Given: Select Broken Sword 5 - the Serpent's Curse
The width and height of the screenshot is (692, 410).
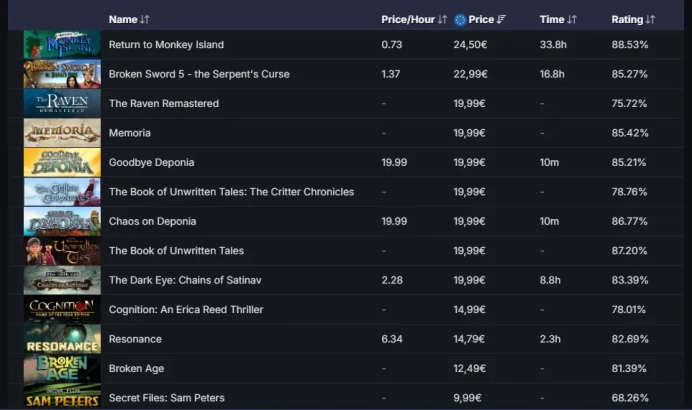Looking at the screenshot, I should [x=199, y=74].
